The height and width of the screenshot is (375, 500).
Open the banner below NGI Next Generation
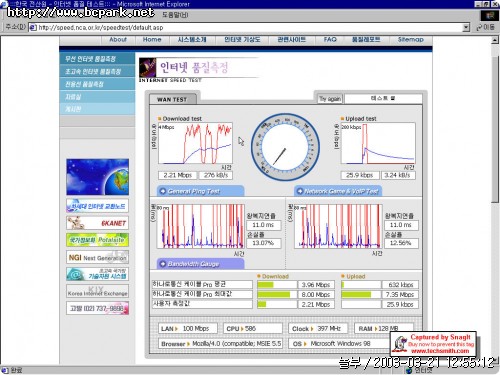[97, 274]
